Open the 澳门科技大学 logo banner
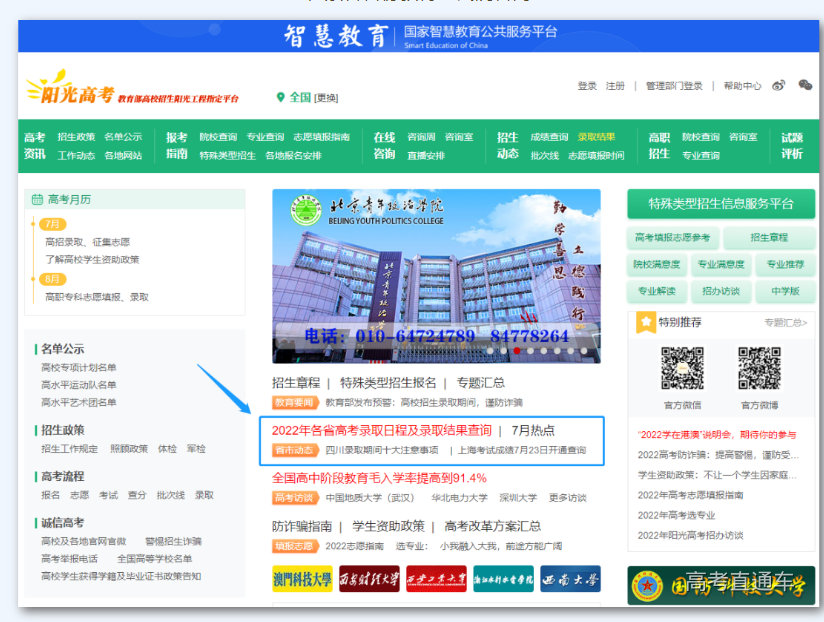Viewport: 824px width, 622px height. tap(302, 579)
